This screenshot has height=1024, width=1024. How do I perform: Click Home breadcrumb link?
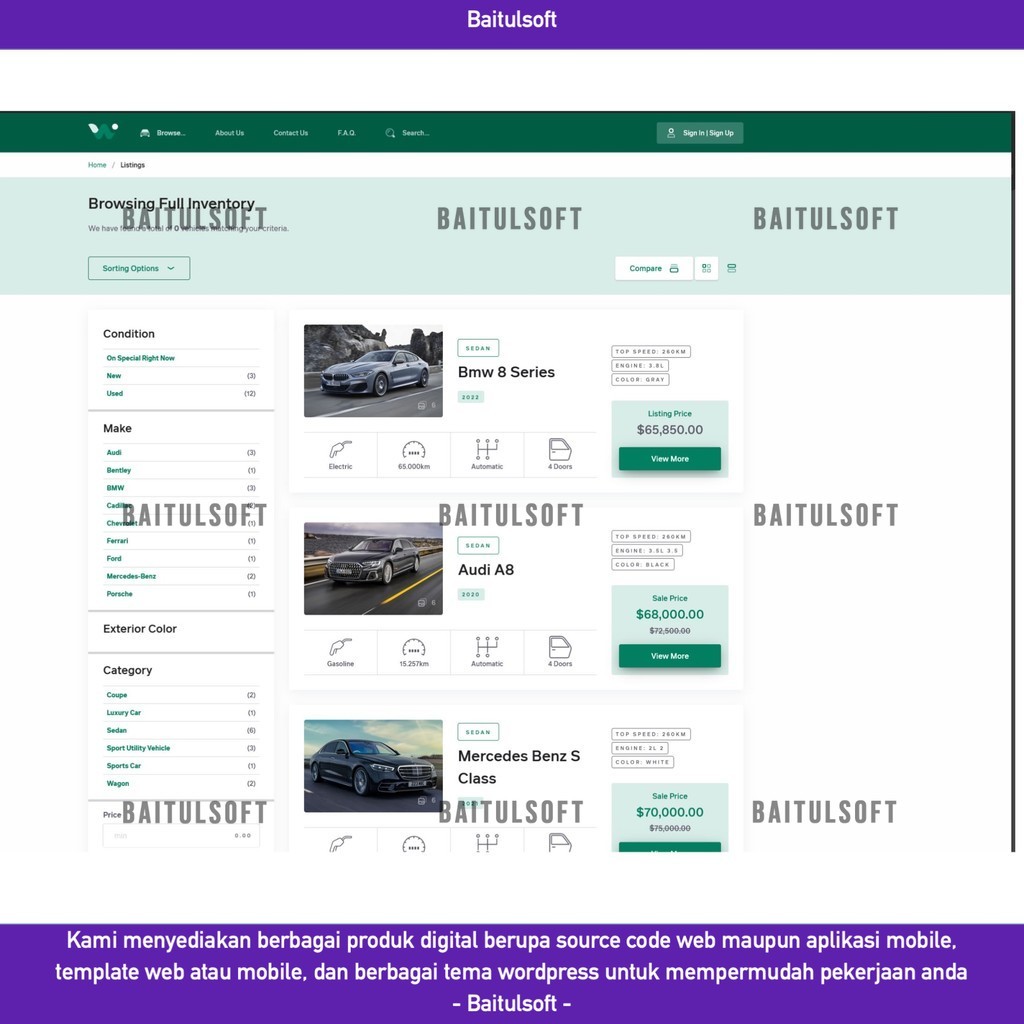[x=97, y=165]
